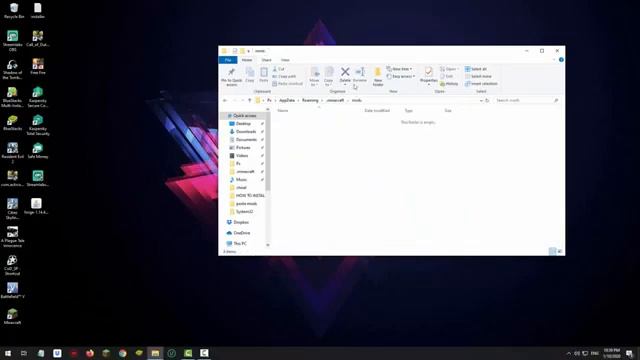Click the Search mods field
The height and width of the screenshot is (360, 640).
pyautogui.click(x=526, y=100)
